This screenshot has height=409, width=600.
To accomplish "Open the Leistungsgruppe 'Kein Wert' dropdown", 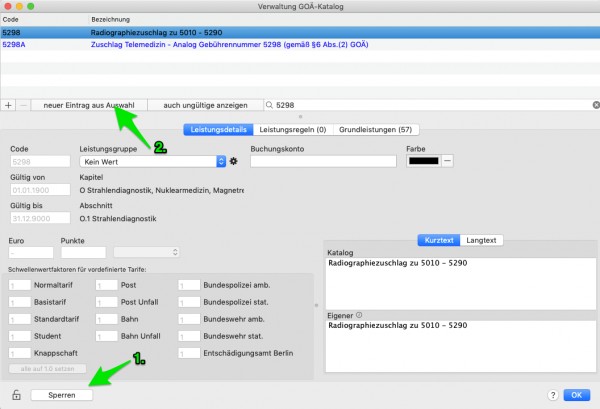I will (x=153, y=161).
